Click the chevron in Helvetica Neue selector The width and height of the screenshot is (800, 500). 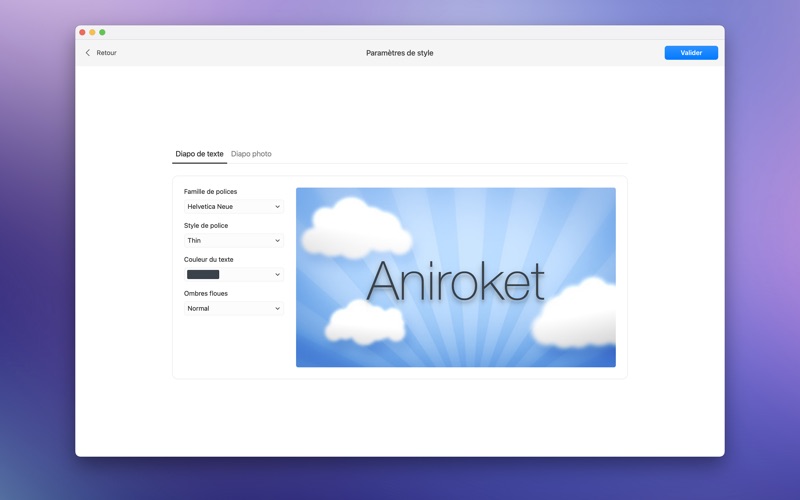point(278,207)
